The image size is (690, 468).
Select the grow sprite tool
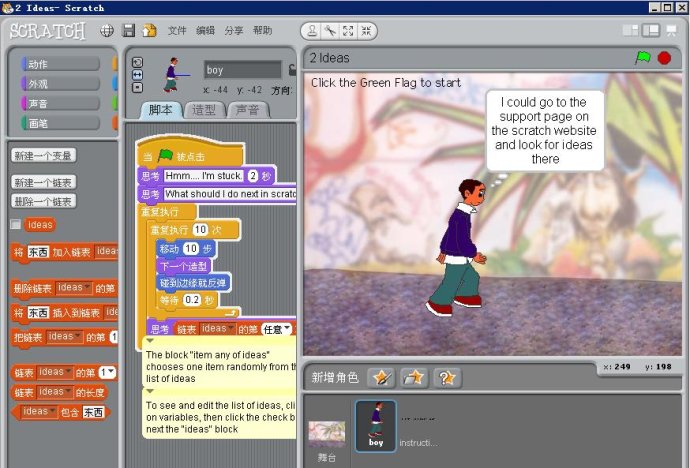pyautogui.click(x=348, y=31)
